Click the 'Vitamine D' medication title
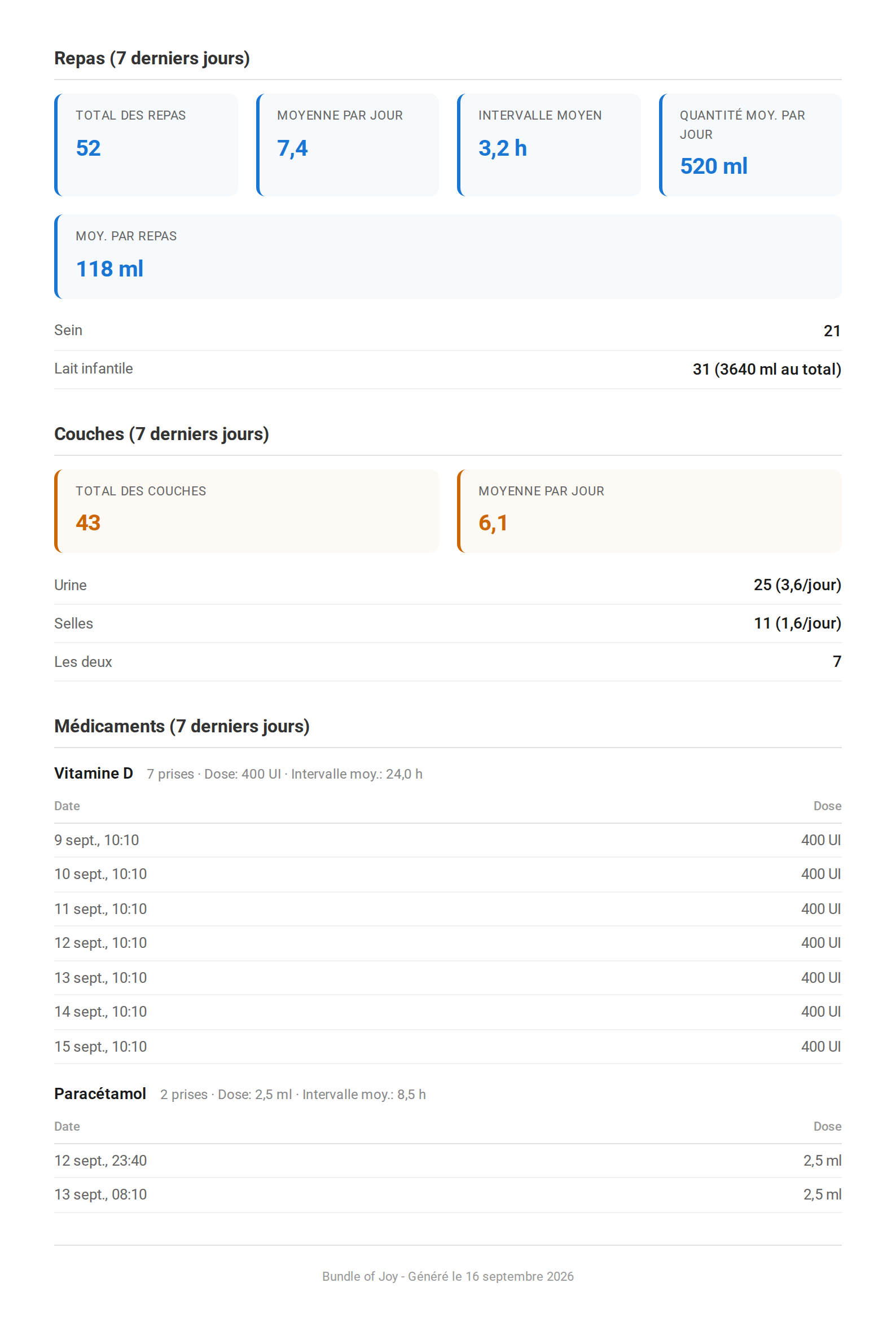This screenshot has width=896, height=1318. coord(94,773)
